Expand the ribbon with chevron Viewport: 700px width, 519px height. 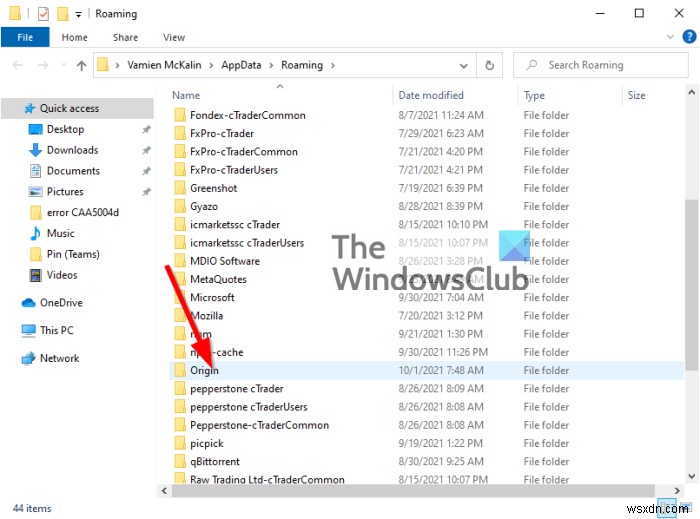click(669, 37)
